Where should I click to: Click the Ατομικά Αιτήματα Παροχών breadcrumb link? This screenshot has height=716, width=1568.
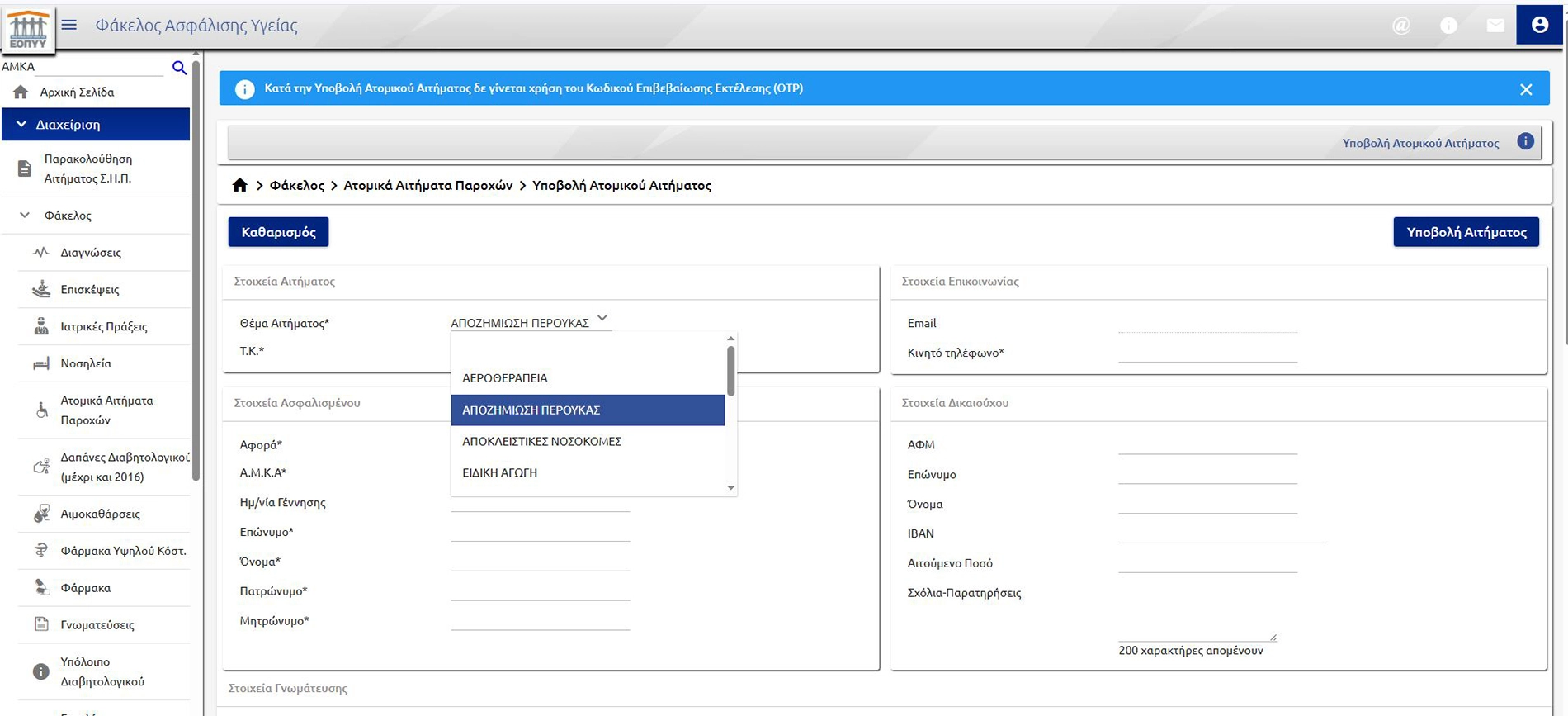click(427, 185)
